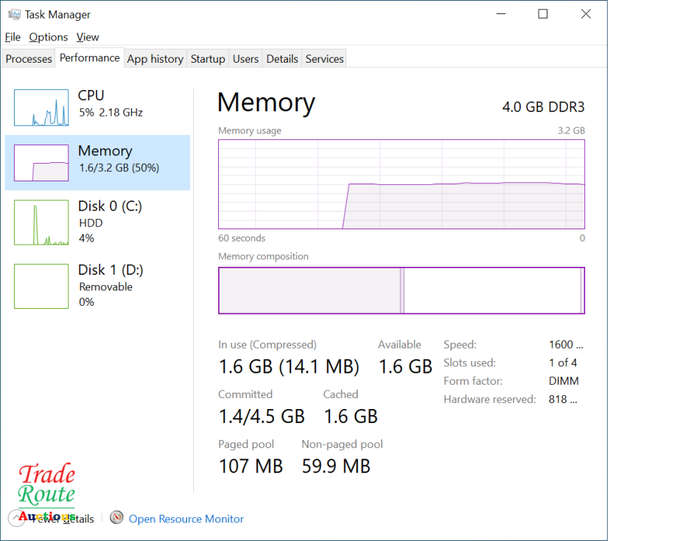Viewport: 700px width, 541px height.
Task: Click the Disk 0 (C:) activity graph
Action: 41,222
